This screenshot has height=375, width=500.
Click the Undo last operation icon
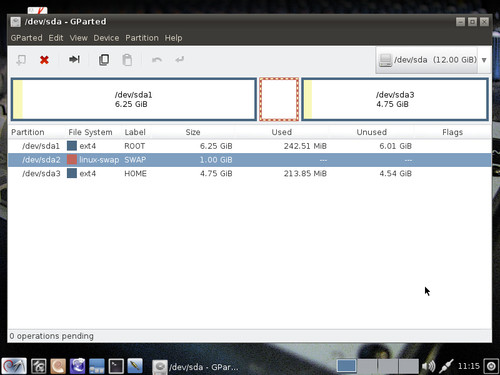[157, 60]
